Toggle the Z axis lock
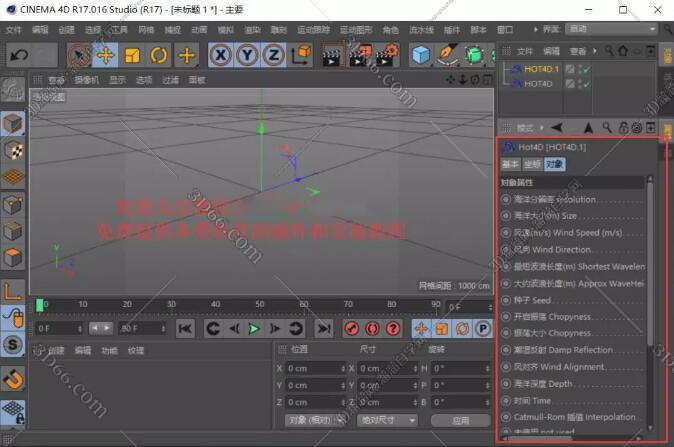The height and width of the screenshot is (447, 674). click(x=274, y=55)
